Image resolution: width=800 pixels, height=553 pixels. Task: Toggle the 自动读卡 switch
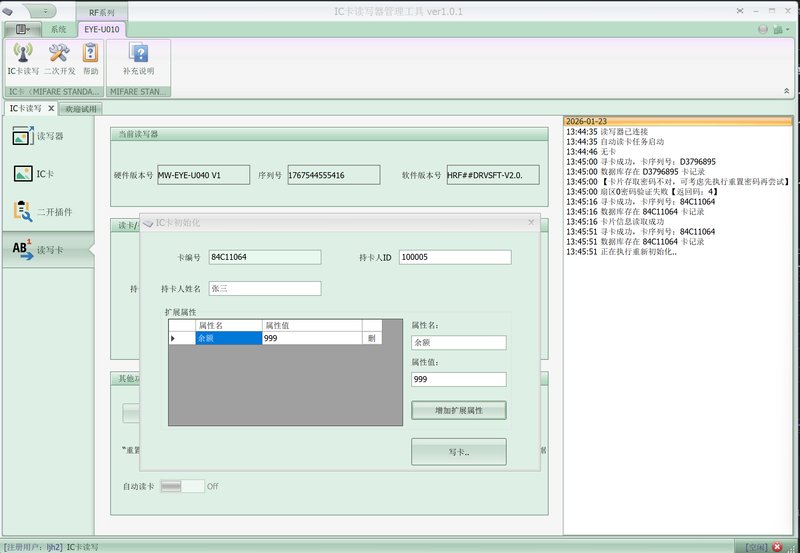click(x=182, y=486)
